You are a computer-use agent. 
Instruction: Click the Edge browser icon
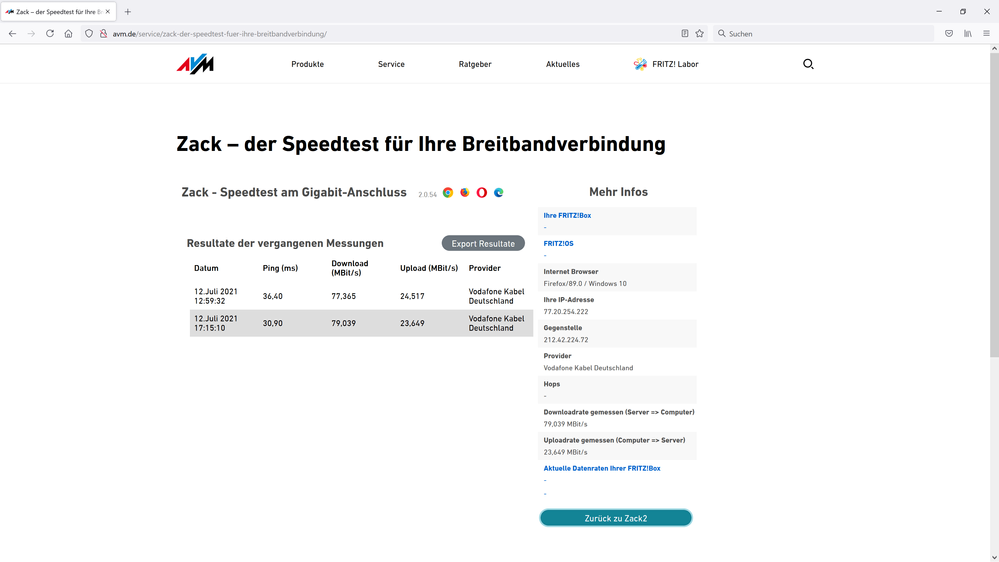click(499, 192)
